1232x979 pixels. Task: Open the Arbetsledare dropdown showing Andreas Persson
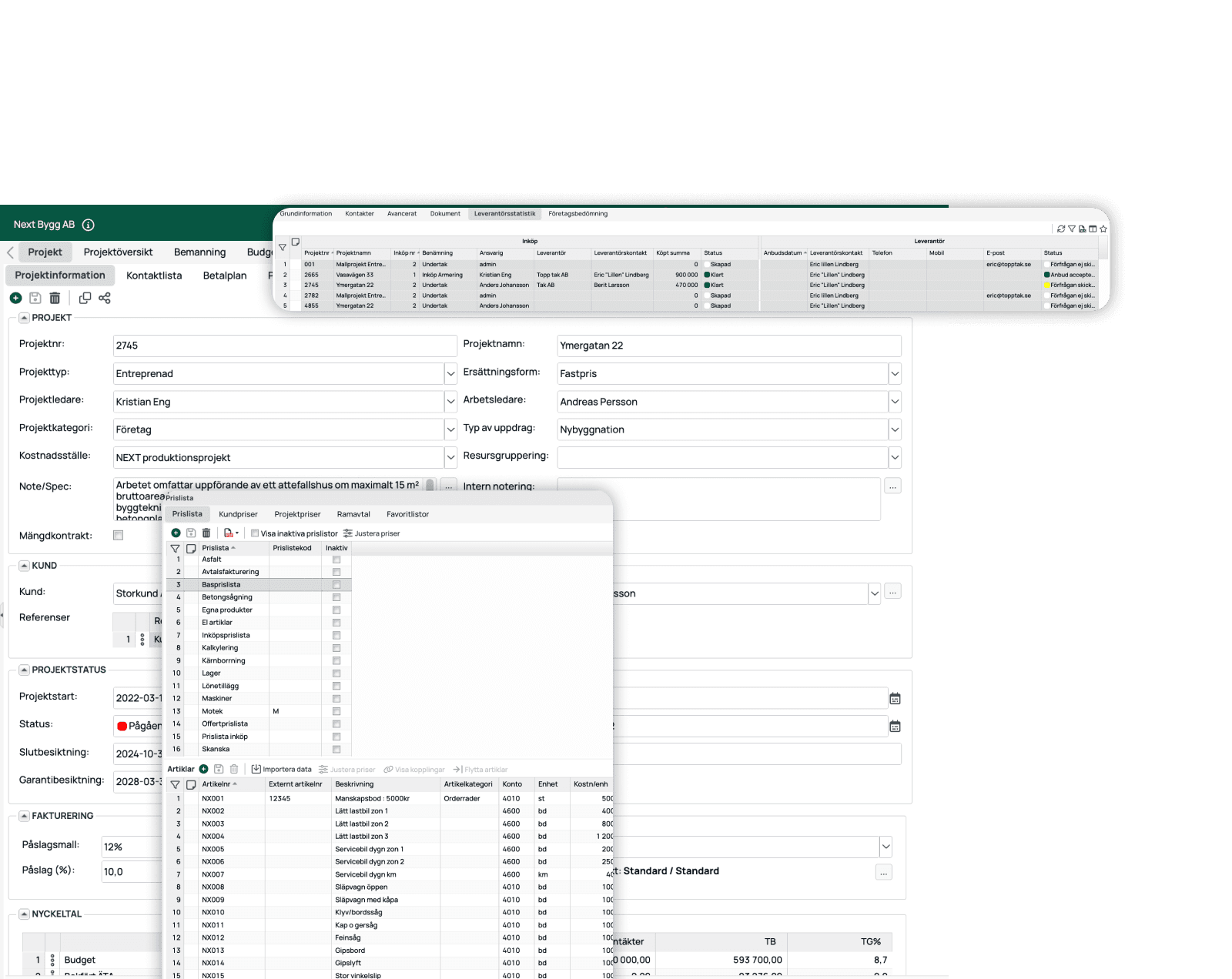click(895, 402)
